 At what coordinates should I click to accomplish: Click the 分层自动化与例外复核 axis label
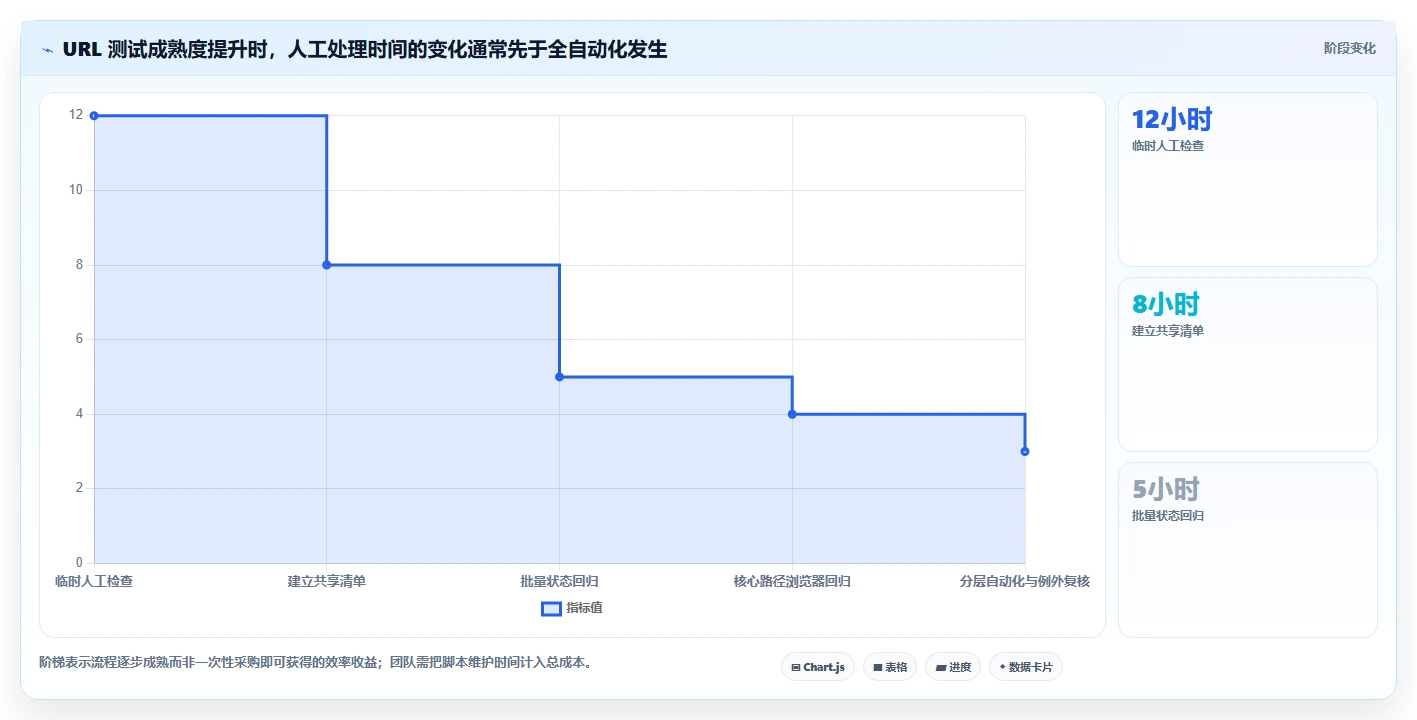(1025, 581)
